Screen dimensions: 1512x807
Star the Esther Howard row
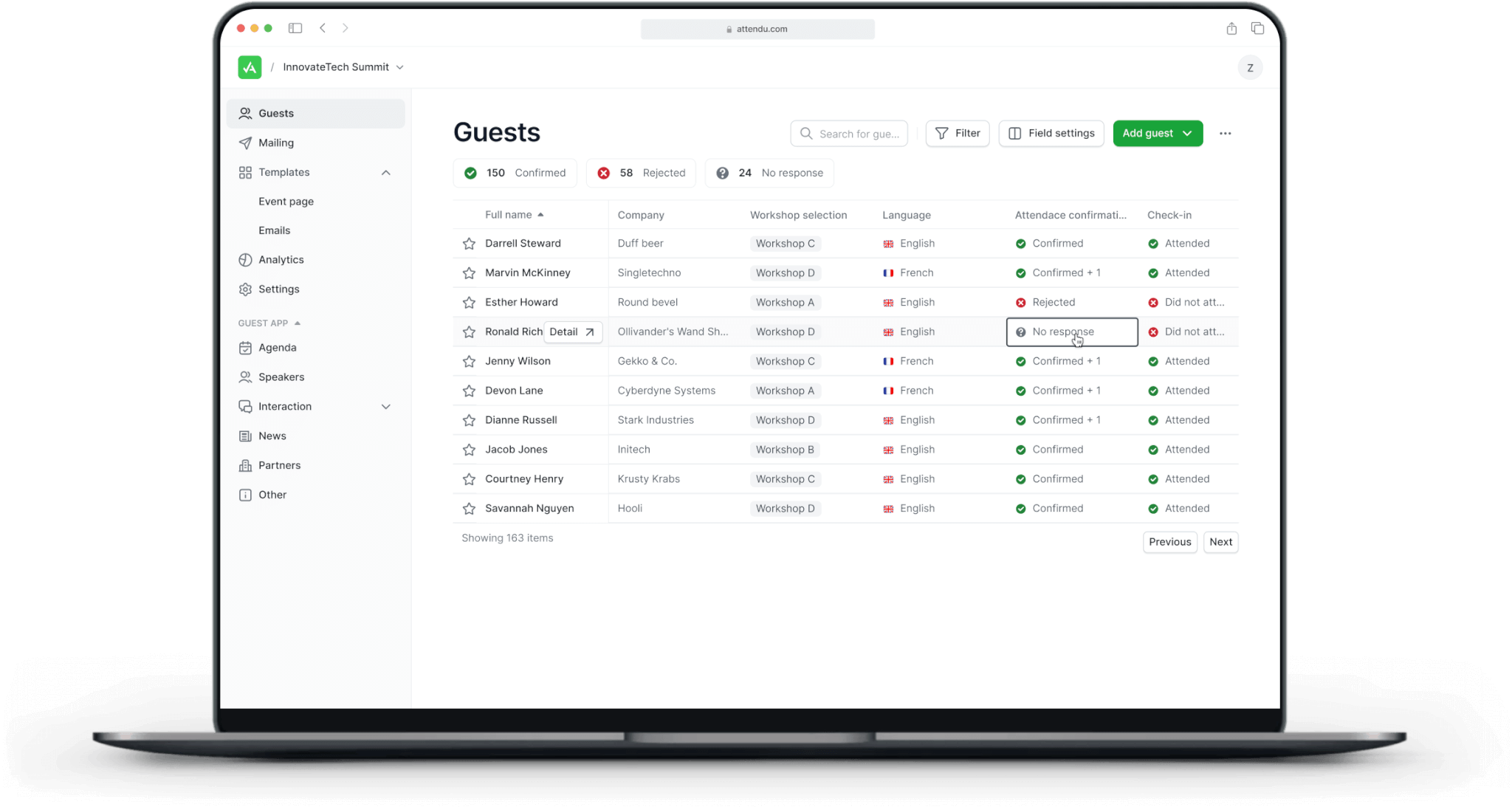[469, 303]
